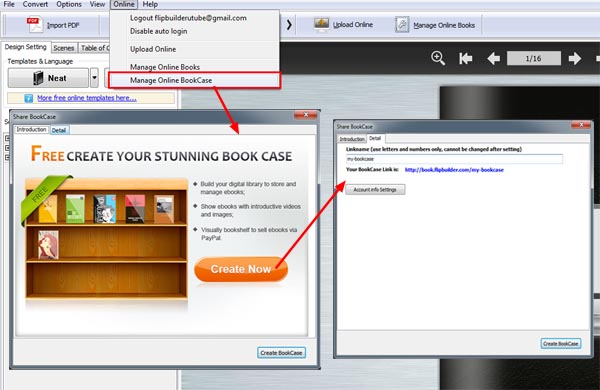The image size is (600, 390).
Task: Open Introduction tab in right Share BookCase
Action: pyautogui.click(x=352, y=139)
